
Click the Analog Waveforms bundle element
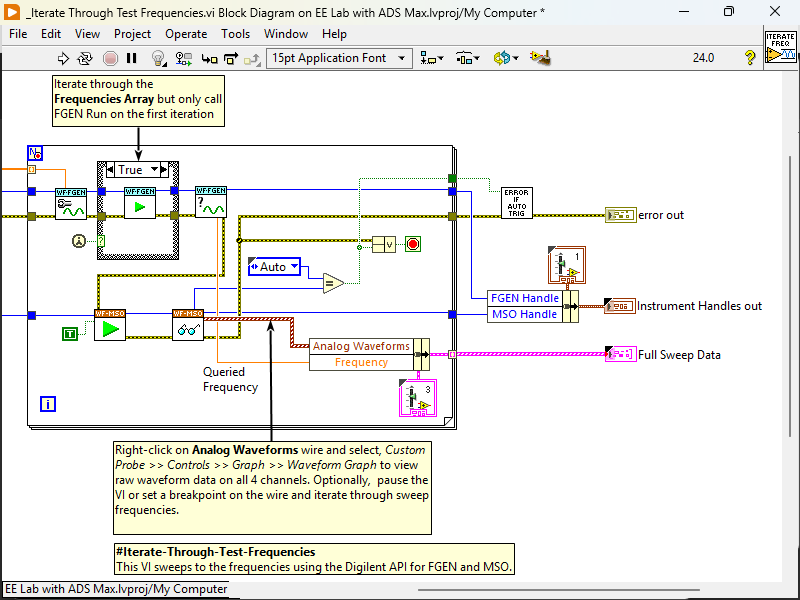(361, 346)
